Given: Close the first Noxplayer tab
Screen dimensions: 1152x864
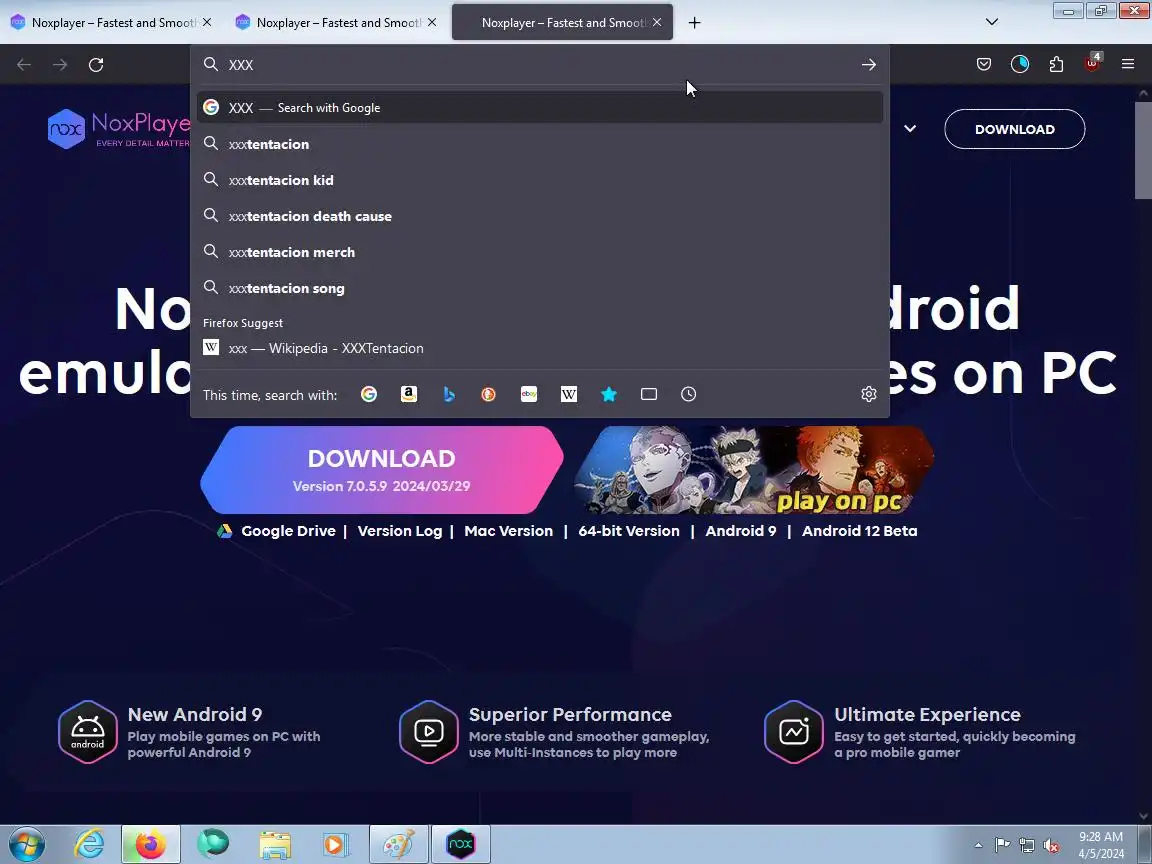Looking at the screenshot, I should click(207, 23).
